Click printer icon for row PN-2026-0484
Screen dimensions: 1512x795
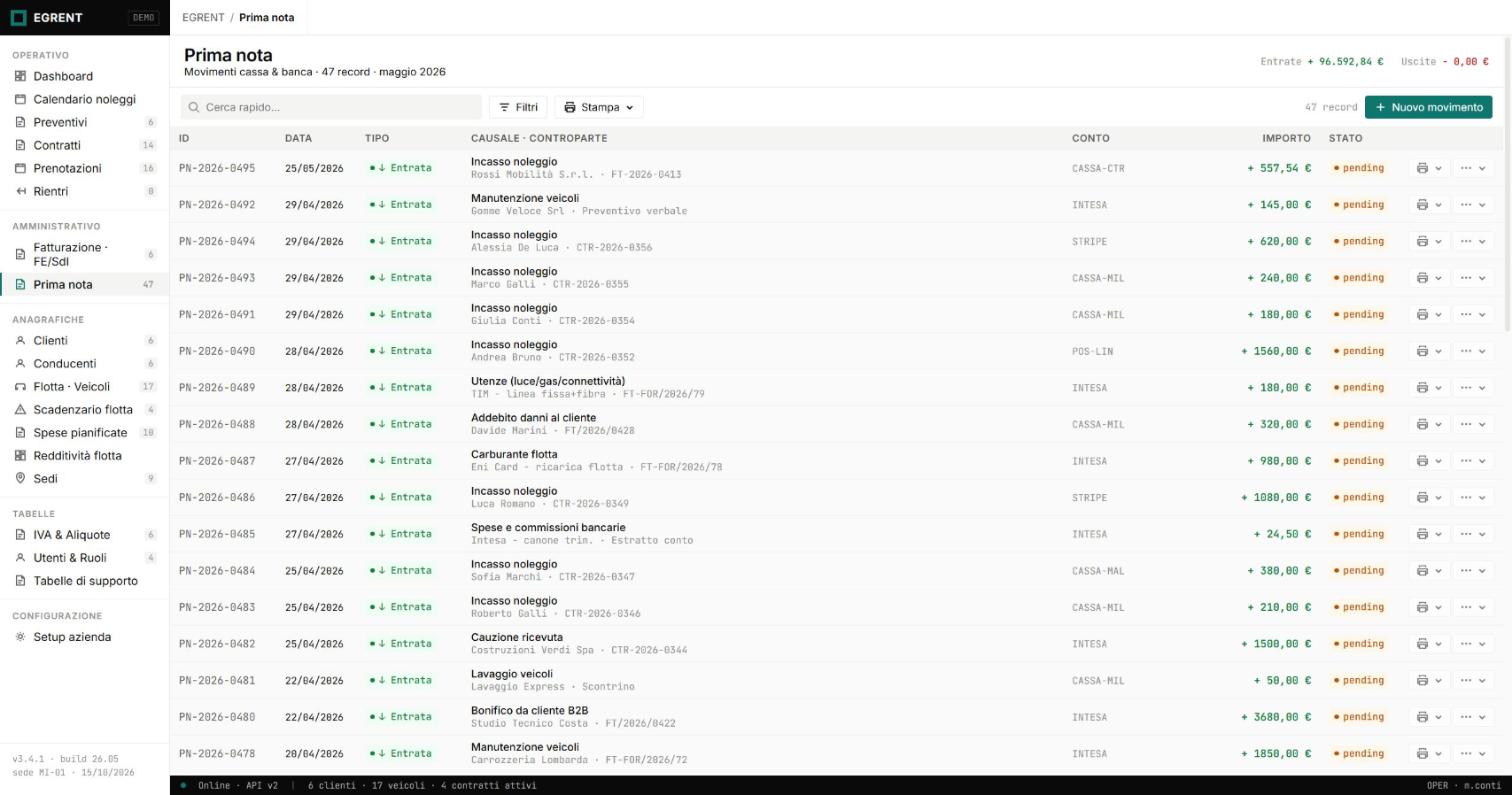tap(1422, 571)
